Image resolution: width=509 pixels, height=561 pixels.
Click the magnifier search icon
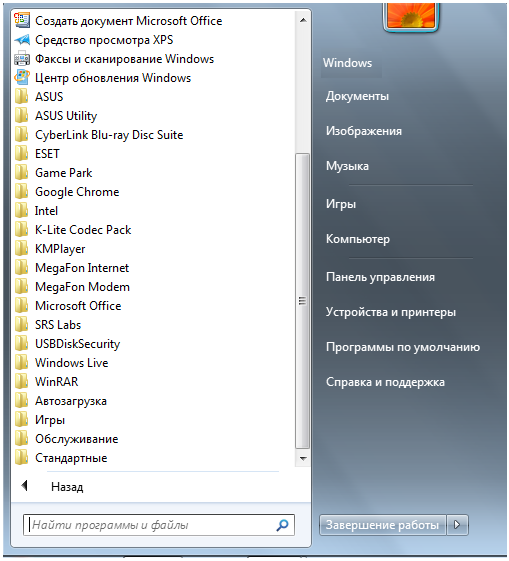click(282, 525)
